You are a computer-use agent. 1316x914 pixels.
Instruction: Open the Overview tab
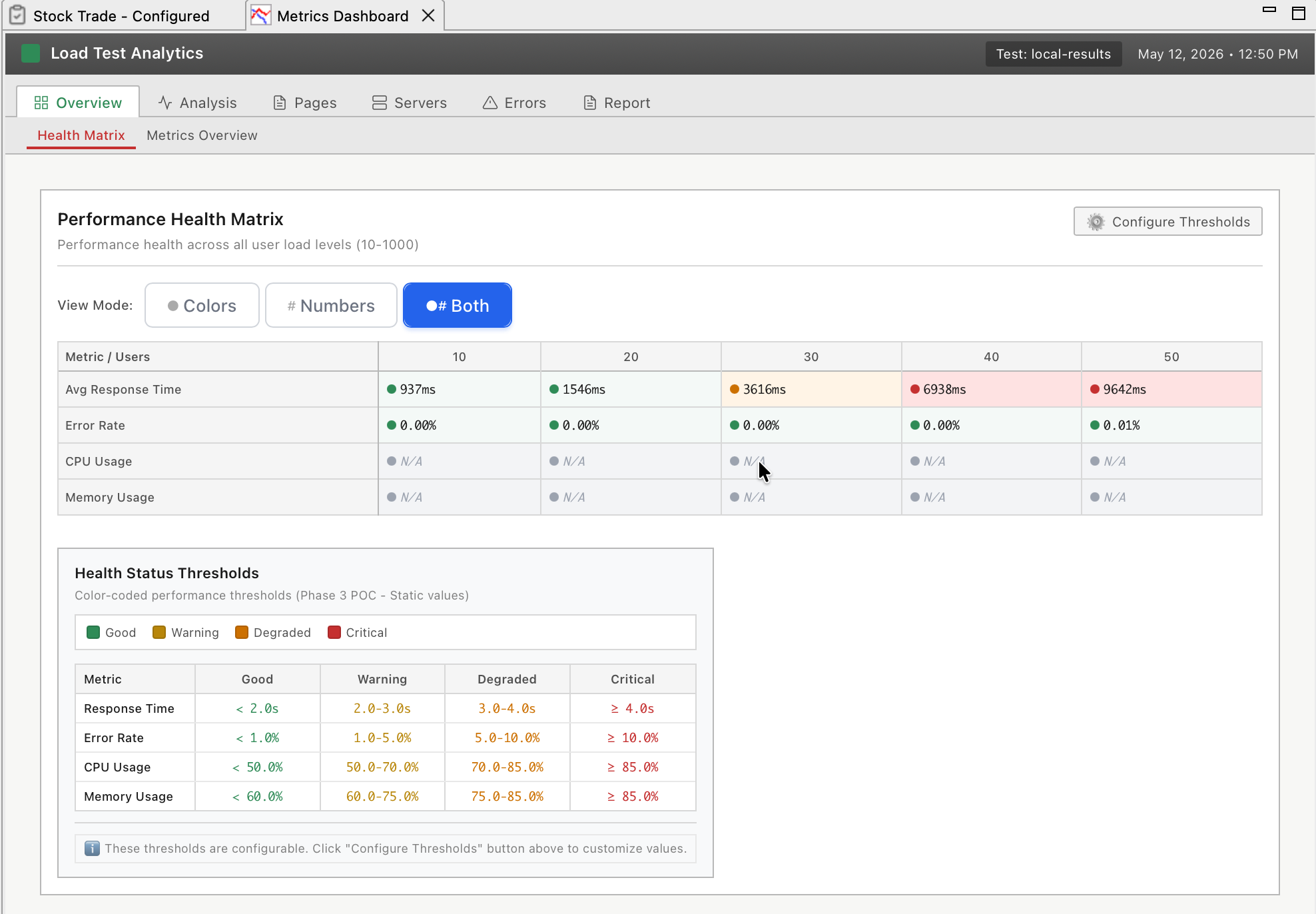click(78, 103)
